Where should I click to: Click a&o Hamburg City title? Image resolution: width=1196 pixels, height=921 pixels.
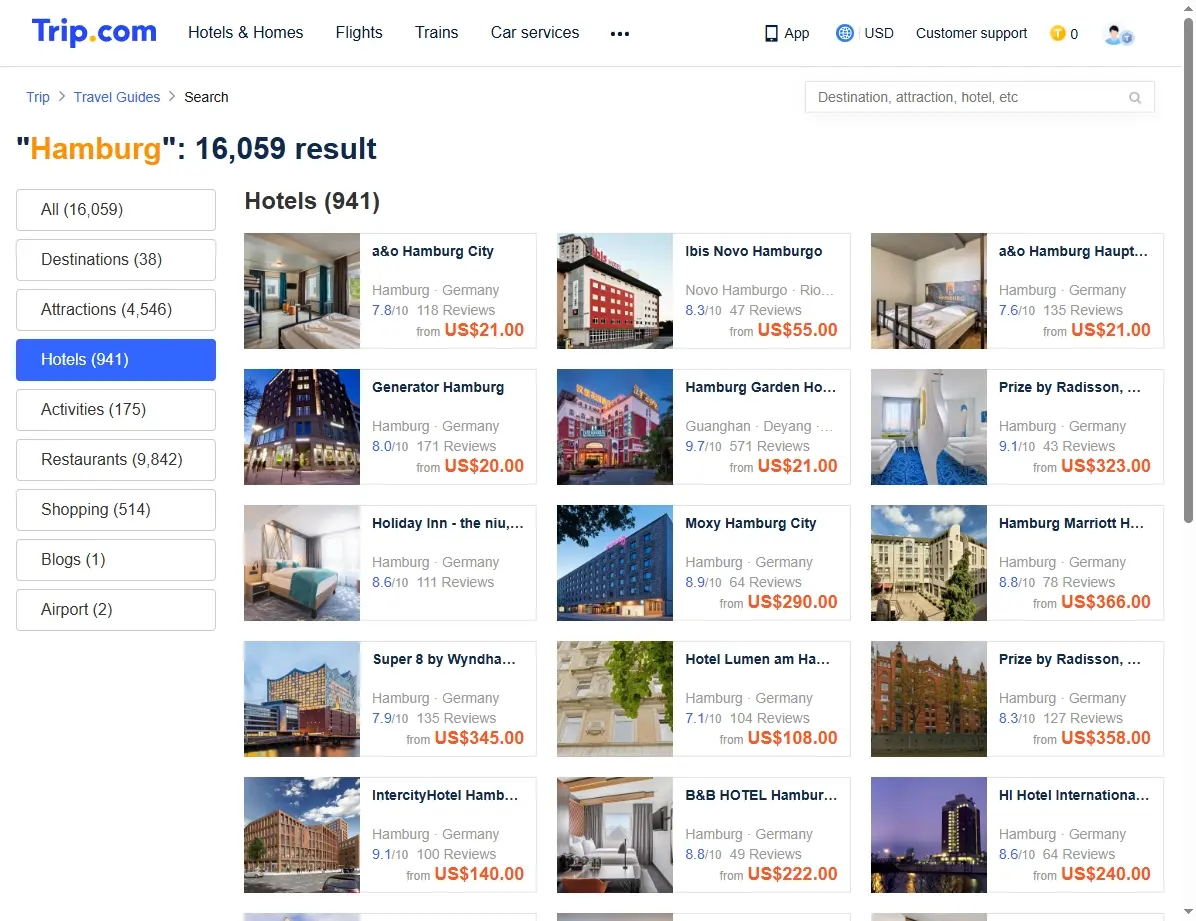pyautogui.click(x=432, y=251)
